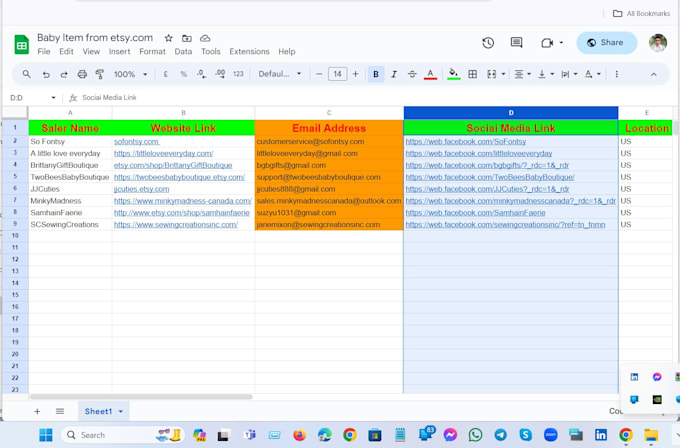Open the Tools menu
Image resolution: width=680 pixels, height=448 pixels.
211,52
